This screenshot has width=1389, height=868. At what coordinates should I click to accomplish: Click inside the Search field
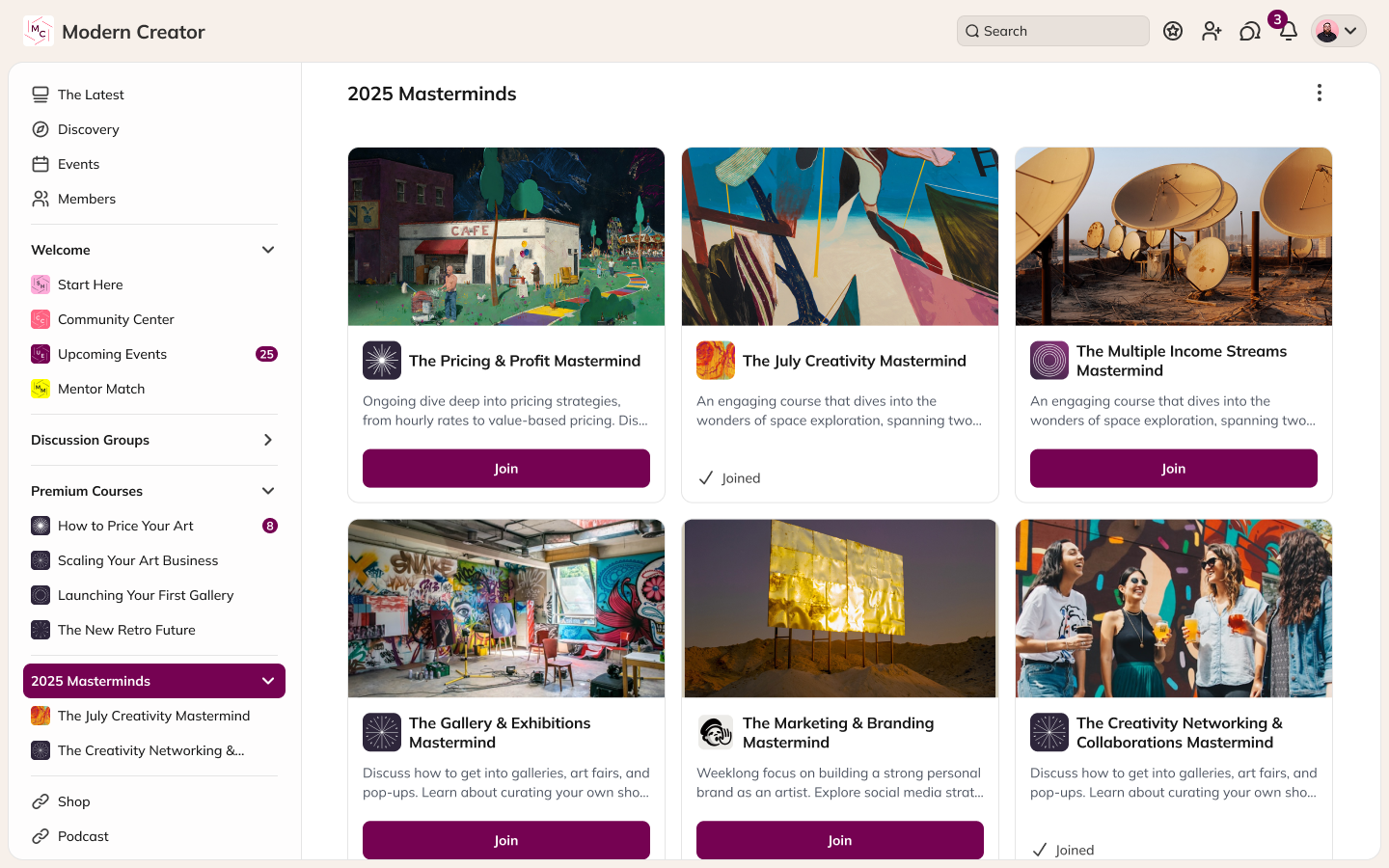point(1051,30)
